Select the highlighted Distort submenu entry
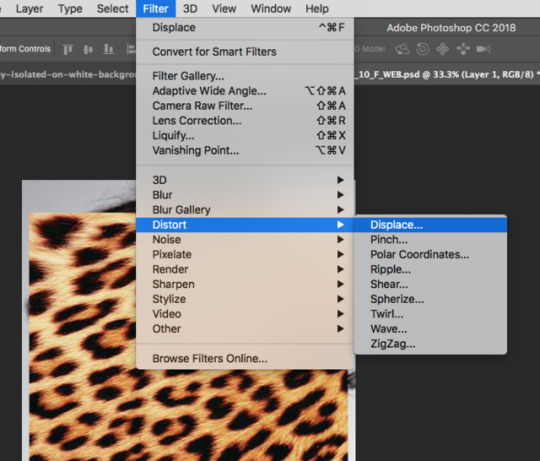This screenshot has width=540, height=461. 245,225
